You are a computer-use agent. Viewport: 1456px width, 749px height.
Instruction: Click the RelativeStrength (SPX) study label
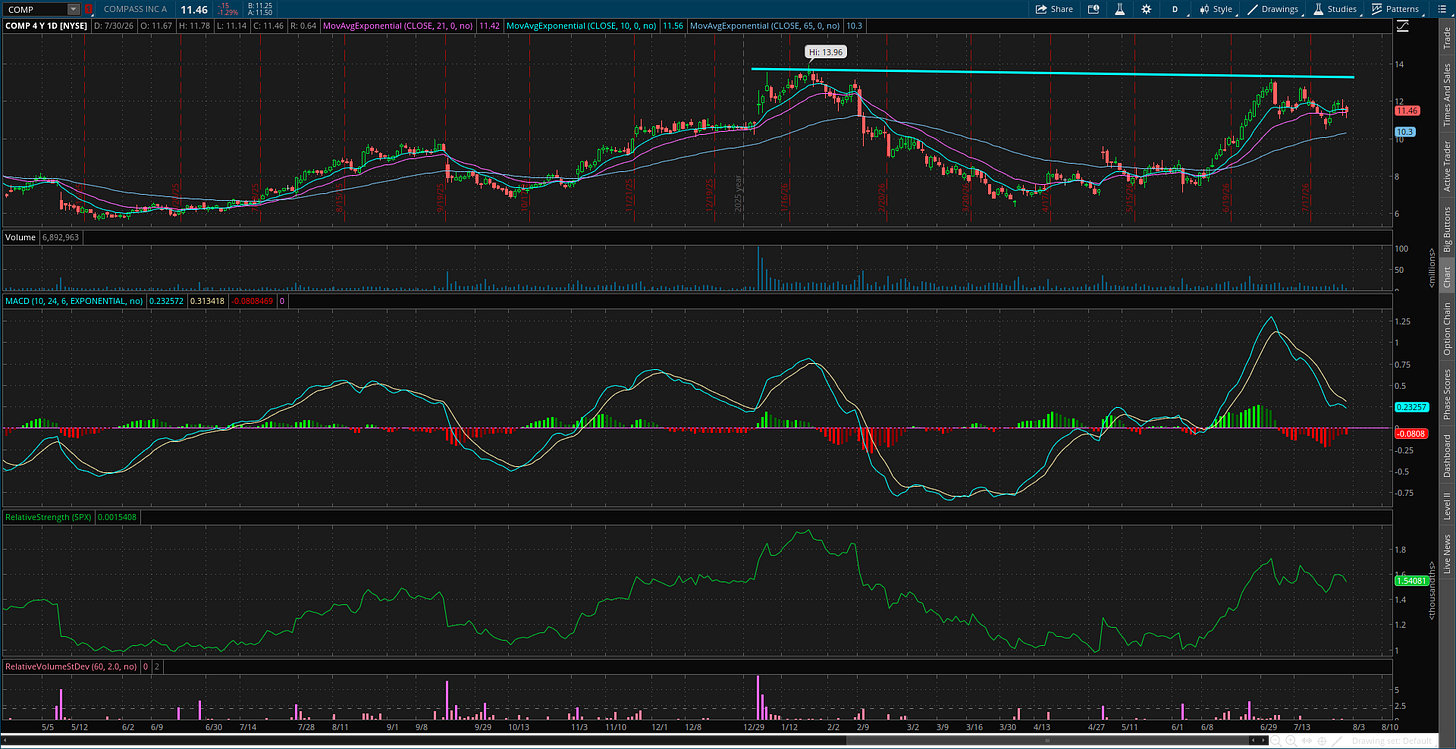49,517
